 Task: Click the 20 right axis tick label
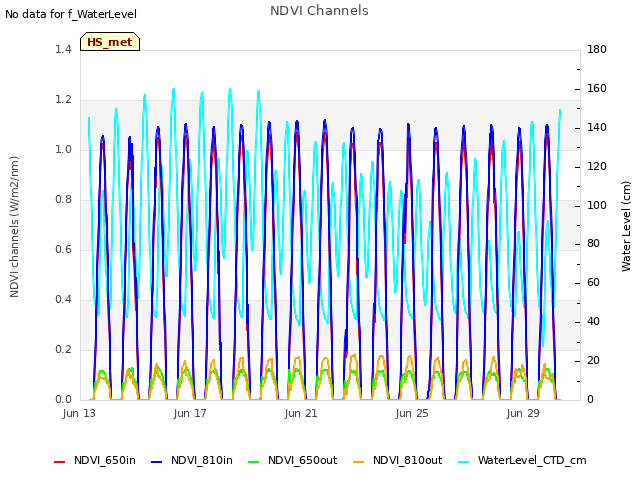tap(593, 360)
